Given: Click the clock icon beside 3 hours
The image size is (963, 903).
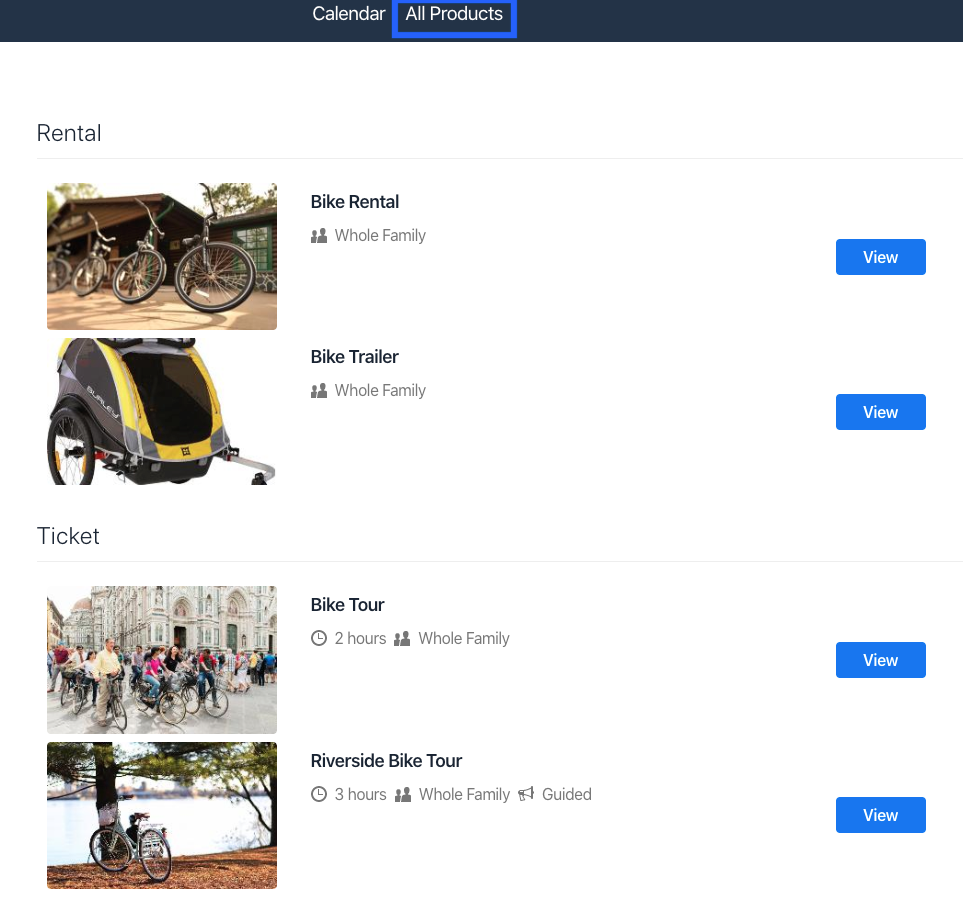Looking at the screenshot, I should [319, 794].
